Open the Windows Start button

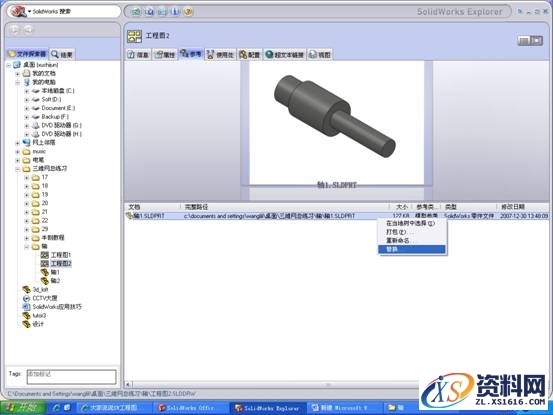[x=23, y=408]
